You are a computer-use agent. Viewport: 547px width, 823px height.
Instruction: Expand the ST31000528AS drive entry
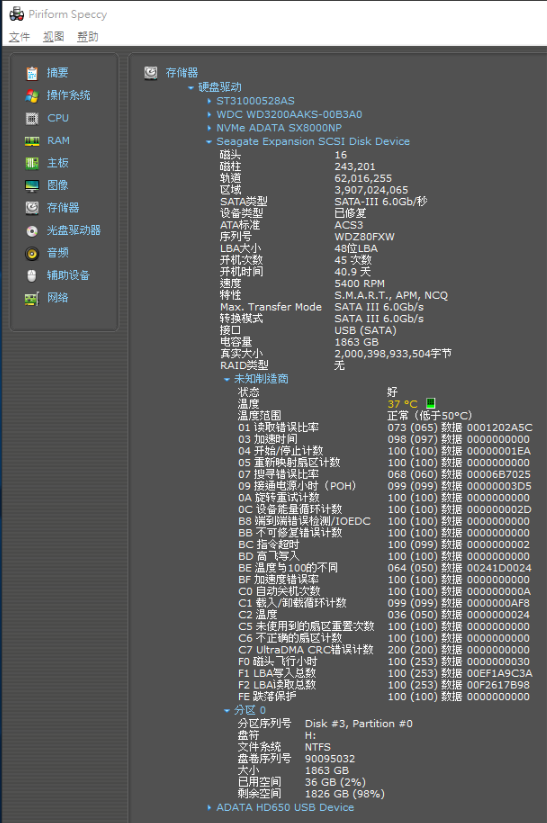click(x=209, y=101)
